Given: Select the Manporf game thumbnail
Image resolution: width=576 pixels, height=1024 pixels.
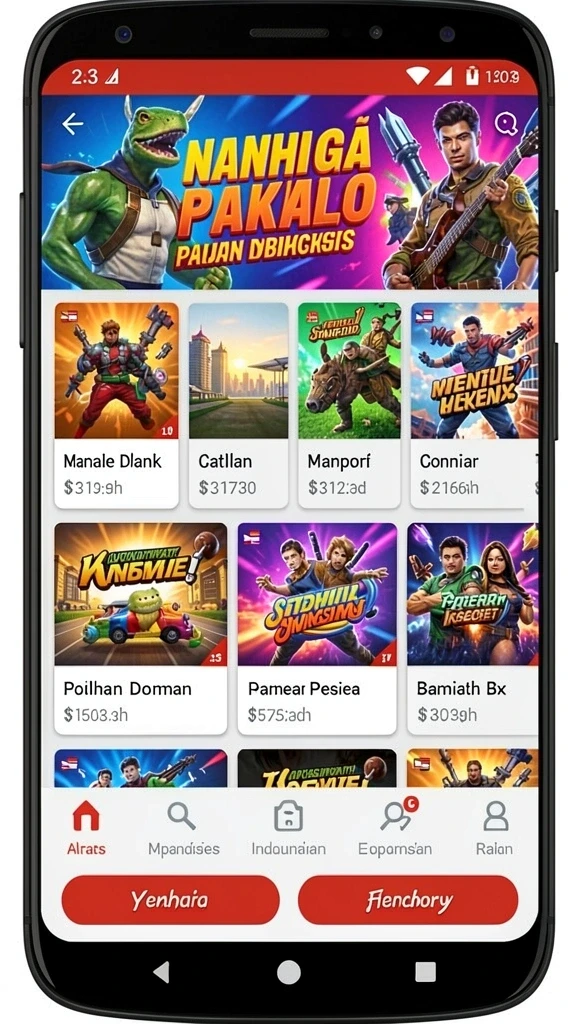Looking at the screenshot, I should pos(349,370).
